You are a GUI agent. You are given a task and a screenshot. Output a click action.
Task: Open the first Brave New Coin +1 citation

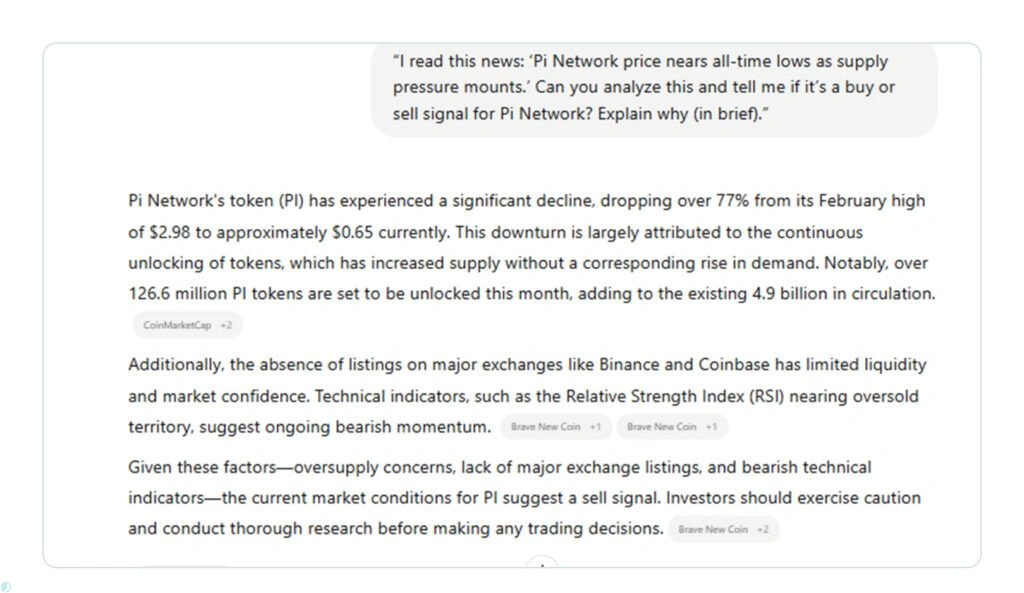coord(555,427)
